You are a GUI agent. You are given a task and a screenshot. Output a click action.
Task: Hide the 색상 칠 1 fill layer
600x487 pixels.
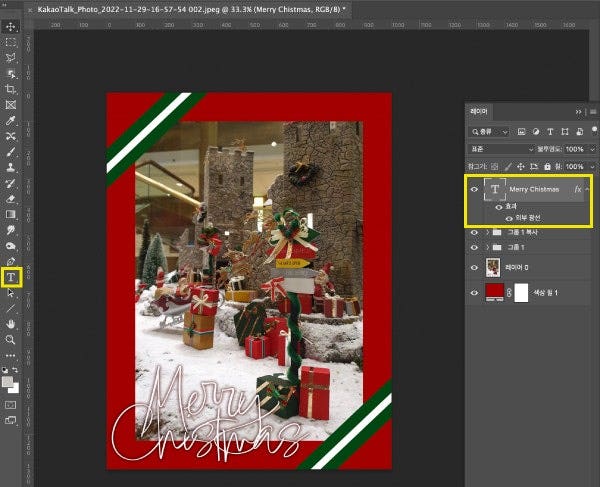474,293
